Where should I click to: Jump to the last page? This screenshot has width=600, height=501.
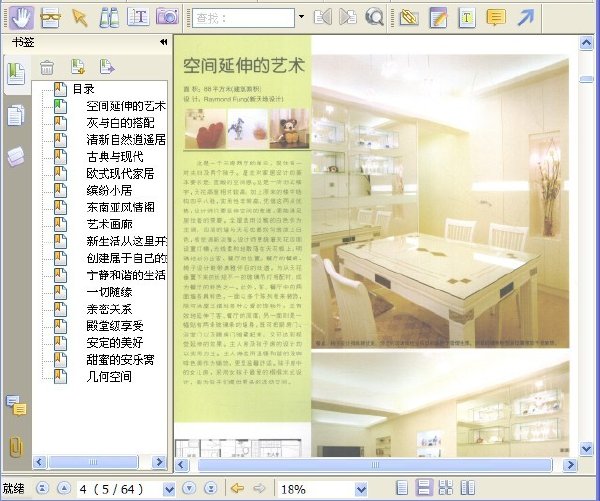coord(210,488)
